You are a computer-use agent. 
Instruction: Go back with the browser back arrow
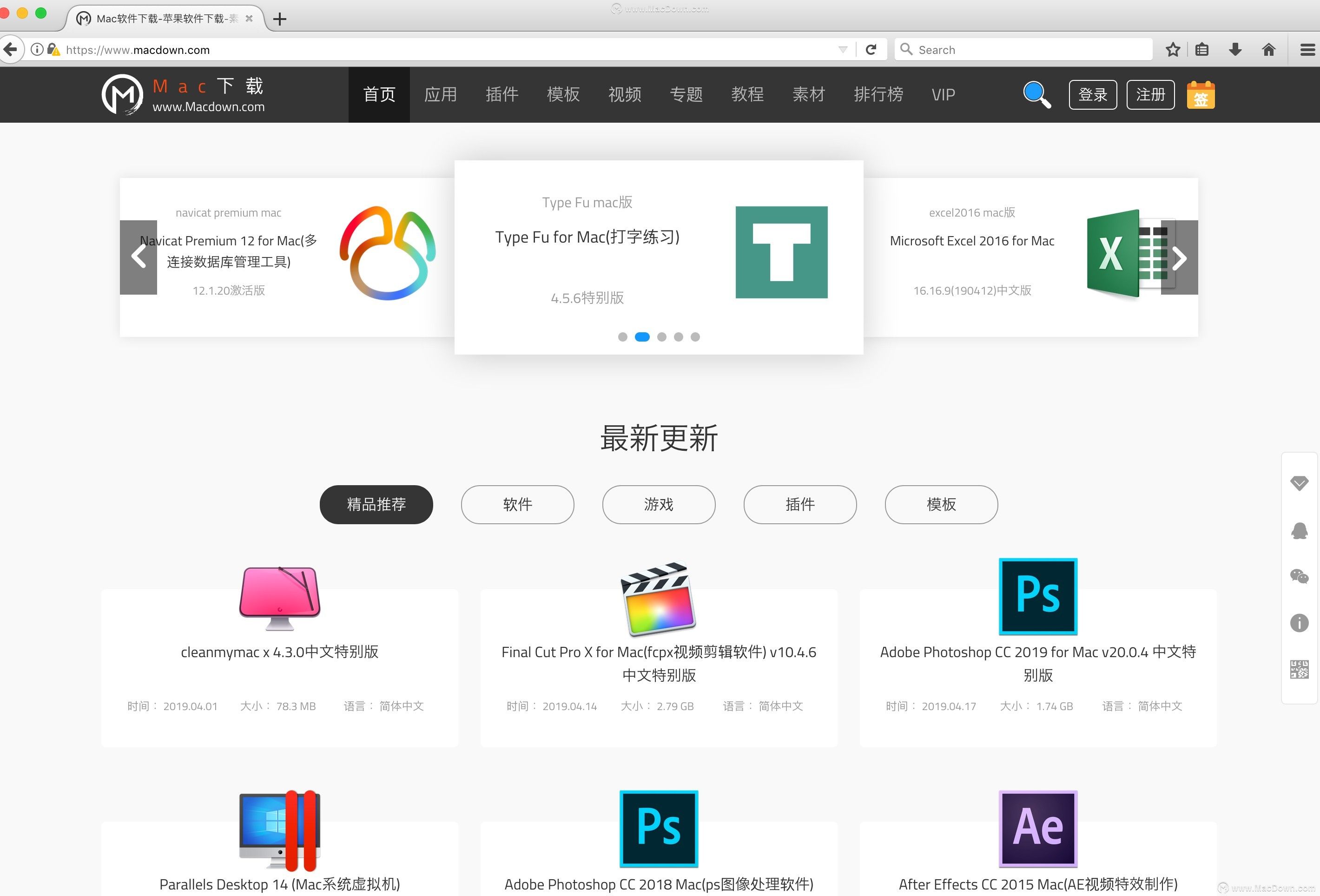[x=10, y=50]
